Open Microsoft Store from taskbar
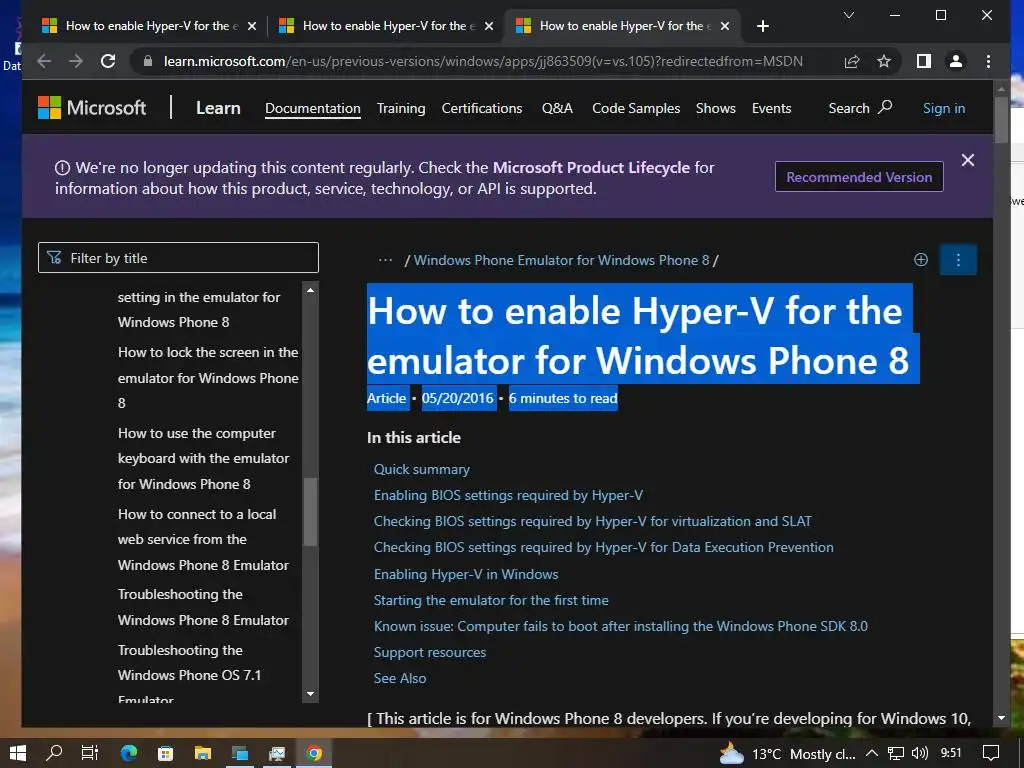1024x768 pixels. pyautogui.click(x=165, y=754)
